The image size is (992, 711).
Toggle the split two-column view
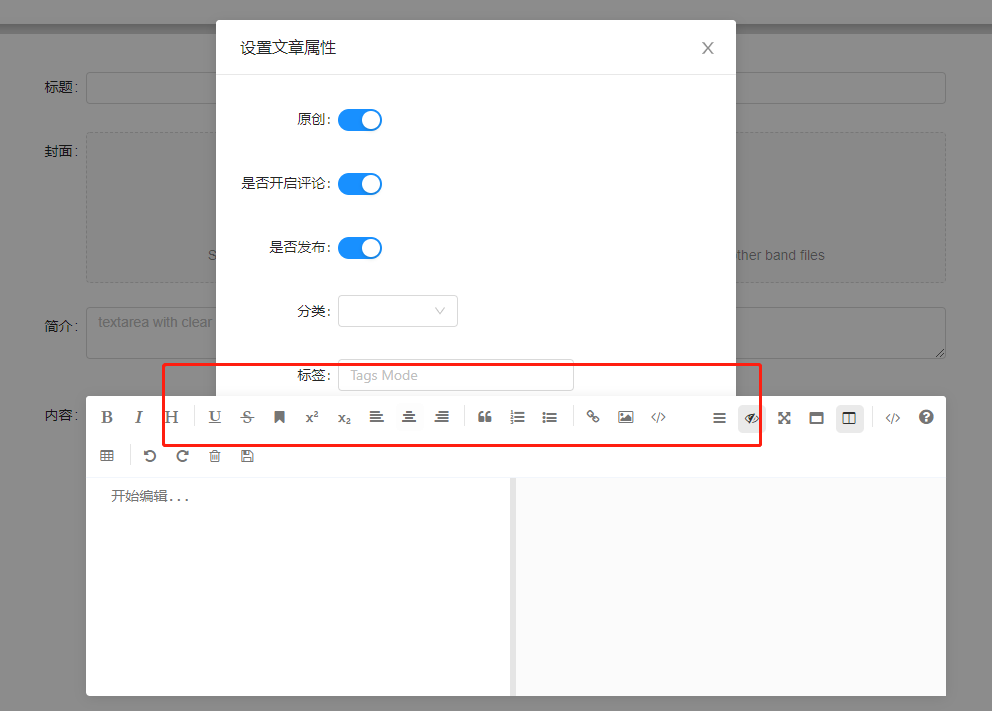849,418
